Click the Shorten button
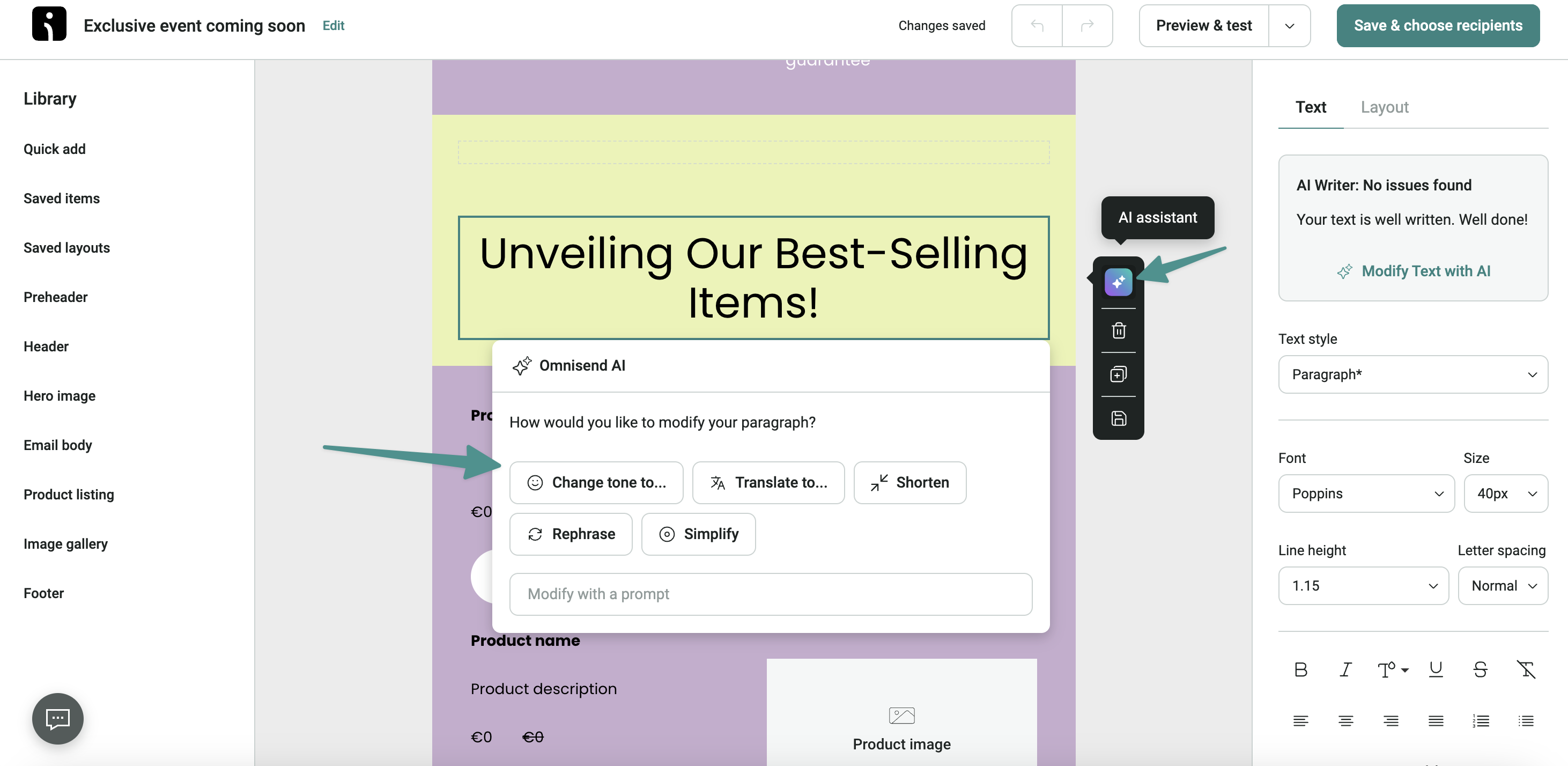 (909, 483)
